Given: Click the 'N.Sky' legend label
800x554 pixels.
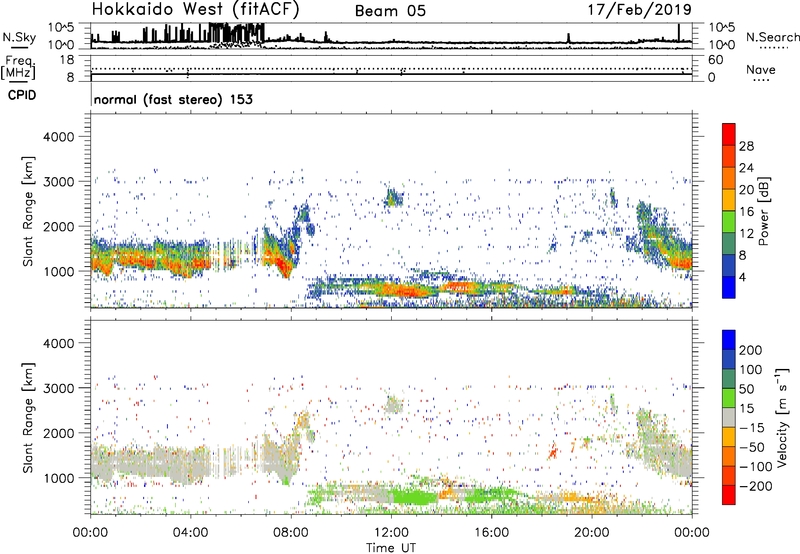Looking at the screenshot, I should click(19, 37).
